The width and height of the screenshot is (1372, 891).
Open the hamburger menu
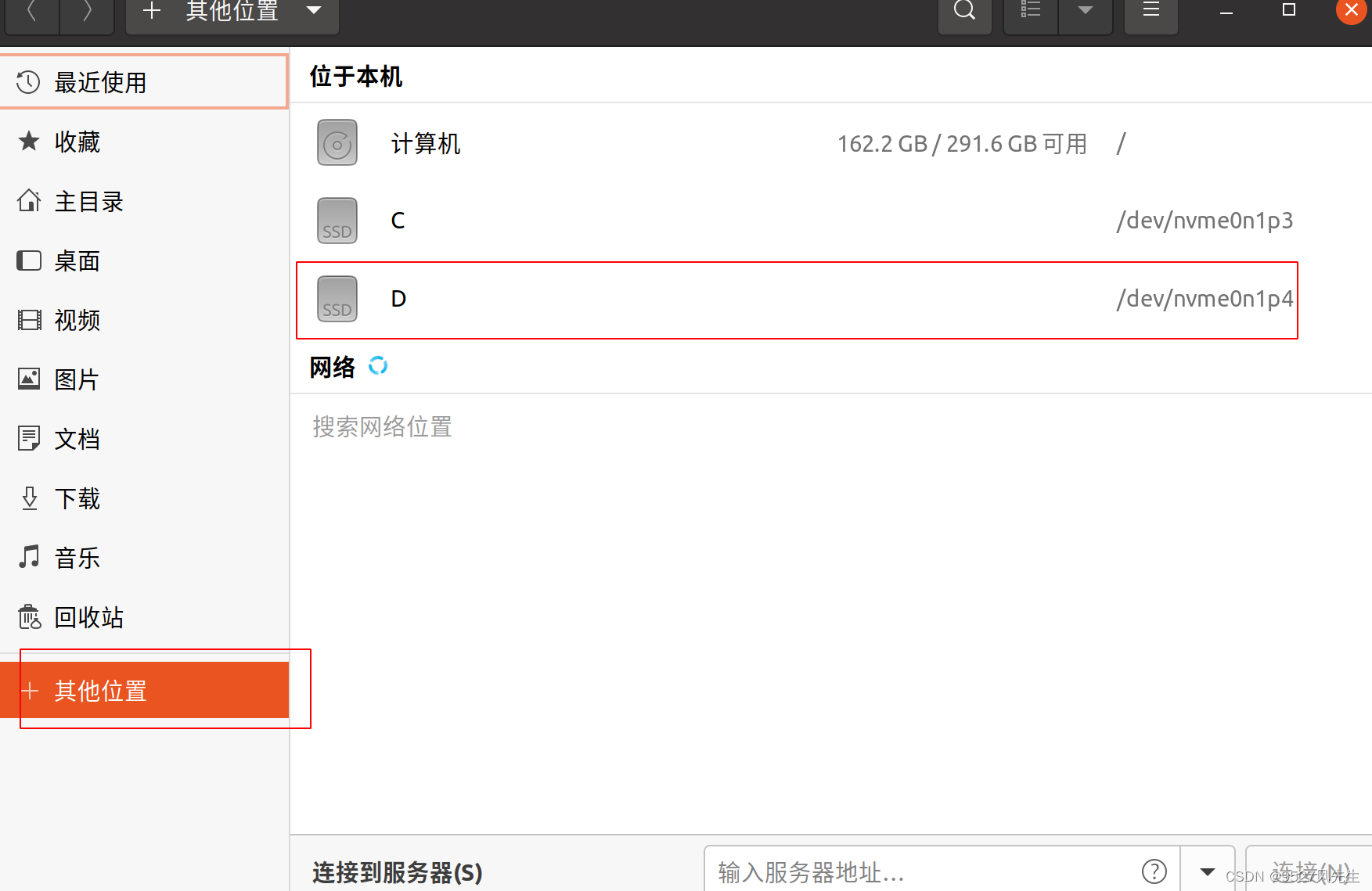coord(1151,10)
